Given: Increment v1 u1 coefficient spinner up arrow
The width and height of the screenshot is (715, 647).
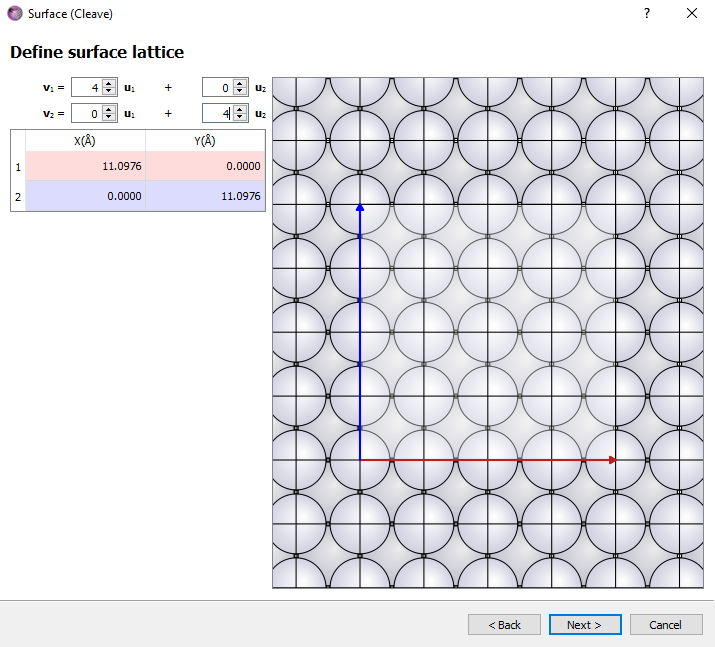Looking at the screenshot, I should coord(109,83).
